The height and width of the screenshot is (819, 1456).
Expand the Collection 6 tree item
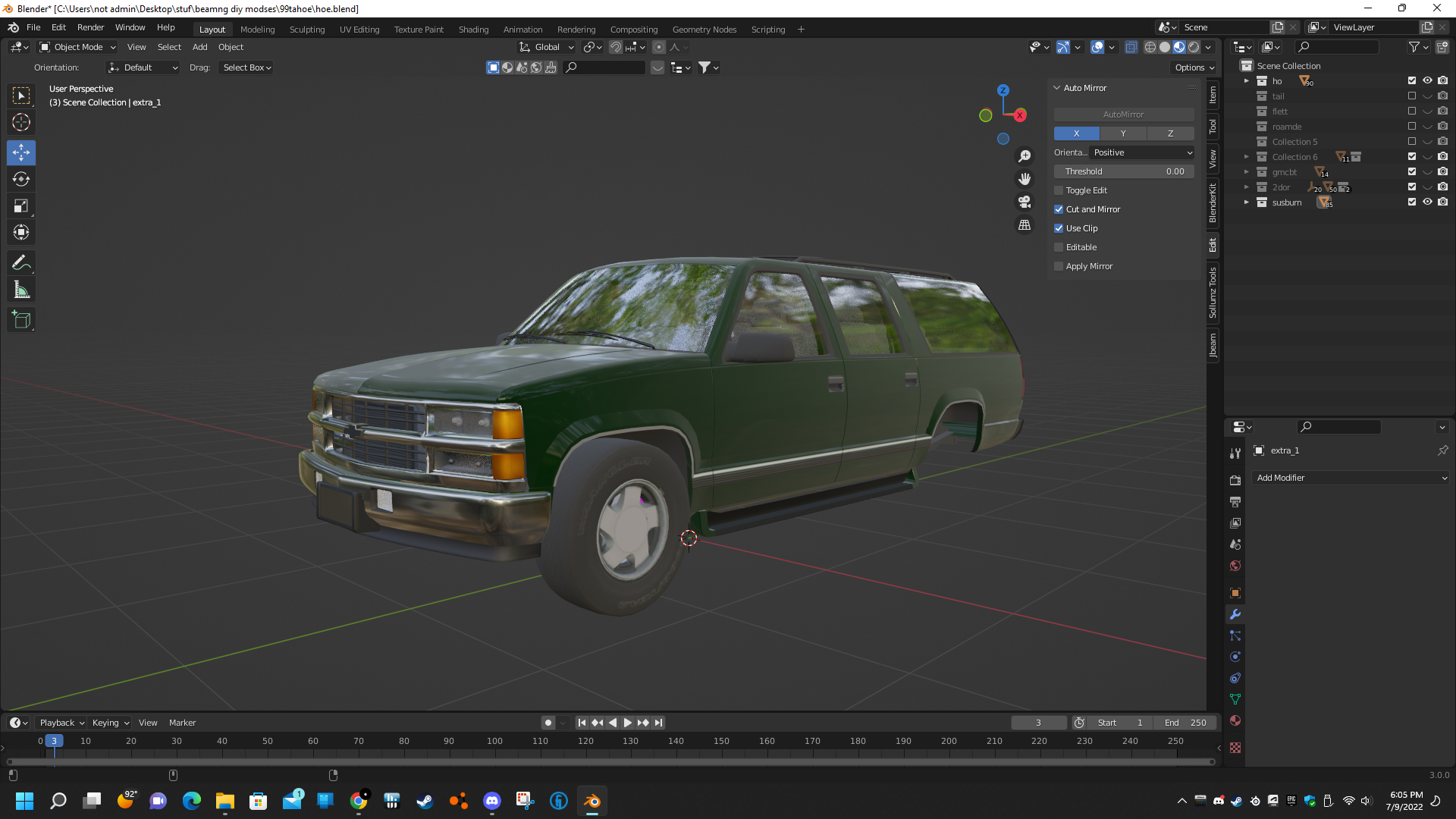coord(1246,157)
